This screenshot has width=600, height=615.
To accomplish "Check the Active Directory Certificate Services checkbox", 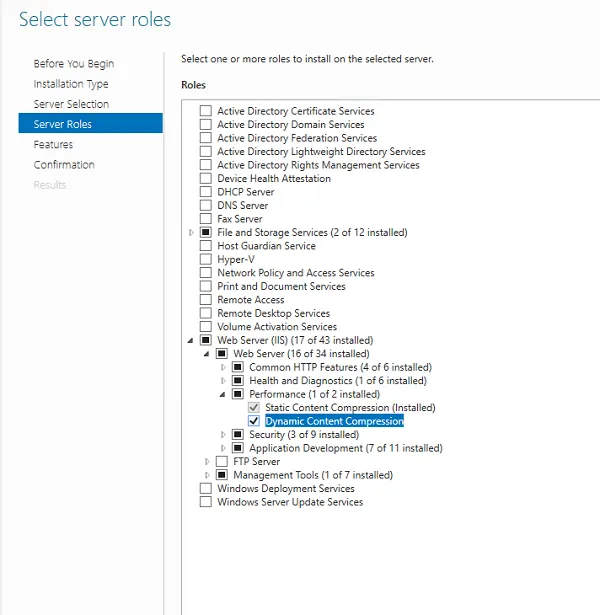I will [206, 111].
